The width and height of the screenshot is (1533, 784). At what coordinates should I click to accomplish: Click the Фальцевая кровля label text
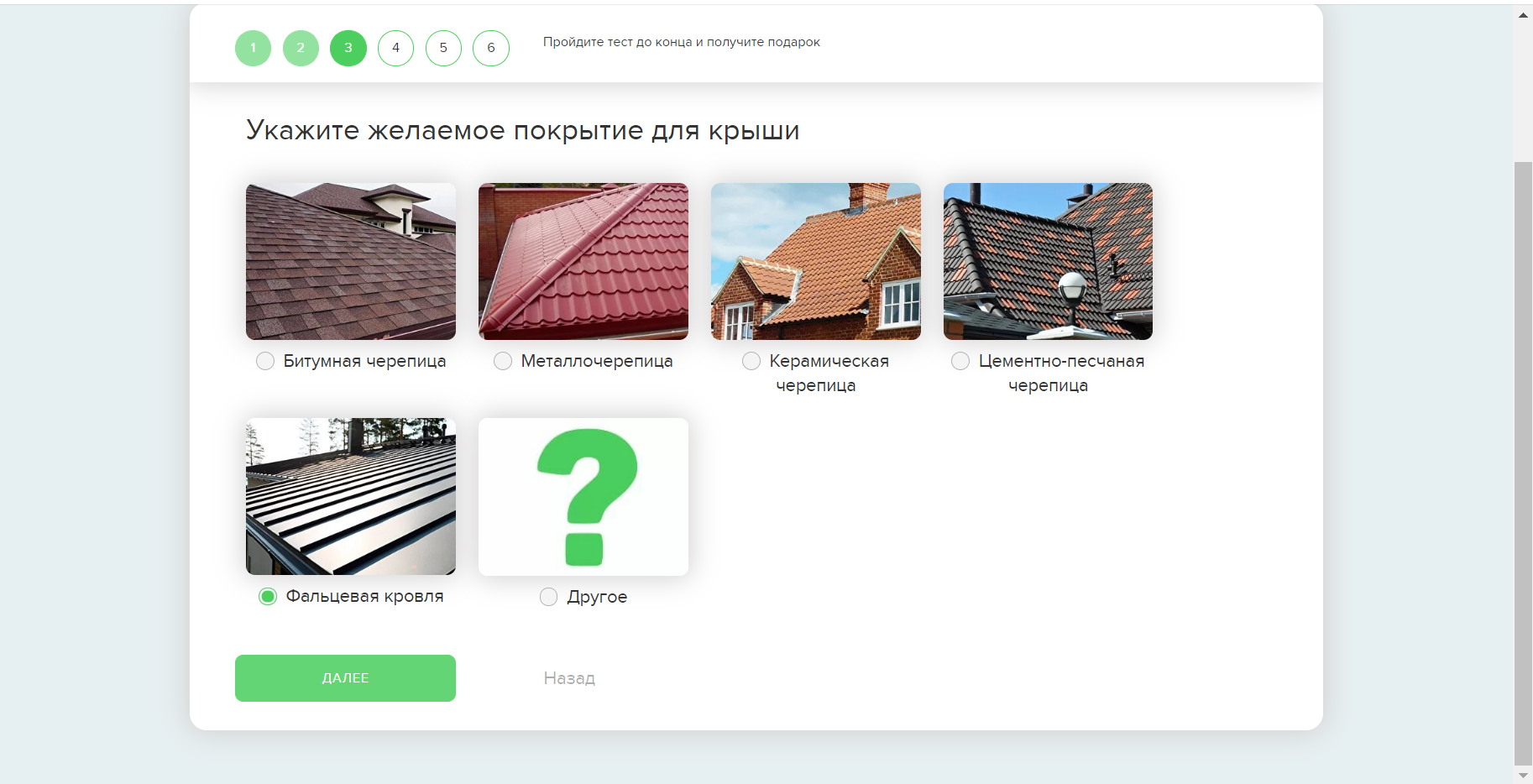coord(364,596)
